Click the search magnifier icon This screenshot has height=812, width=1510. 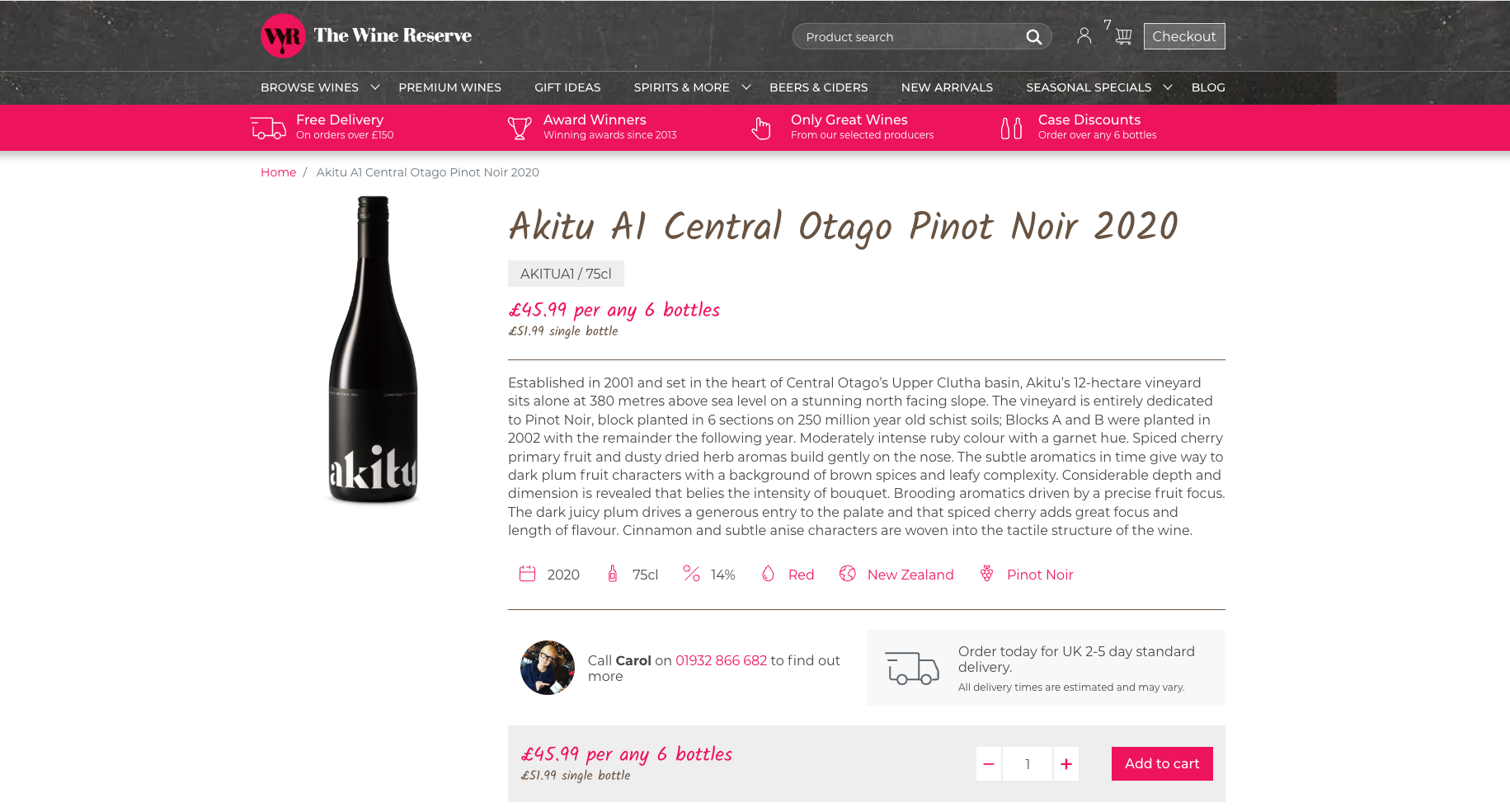pyautogui.click(x=1033, y=37)
